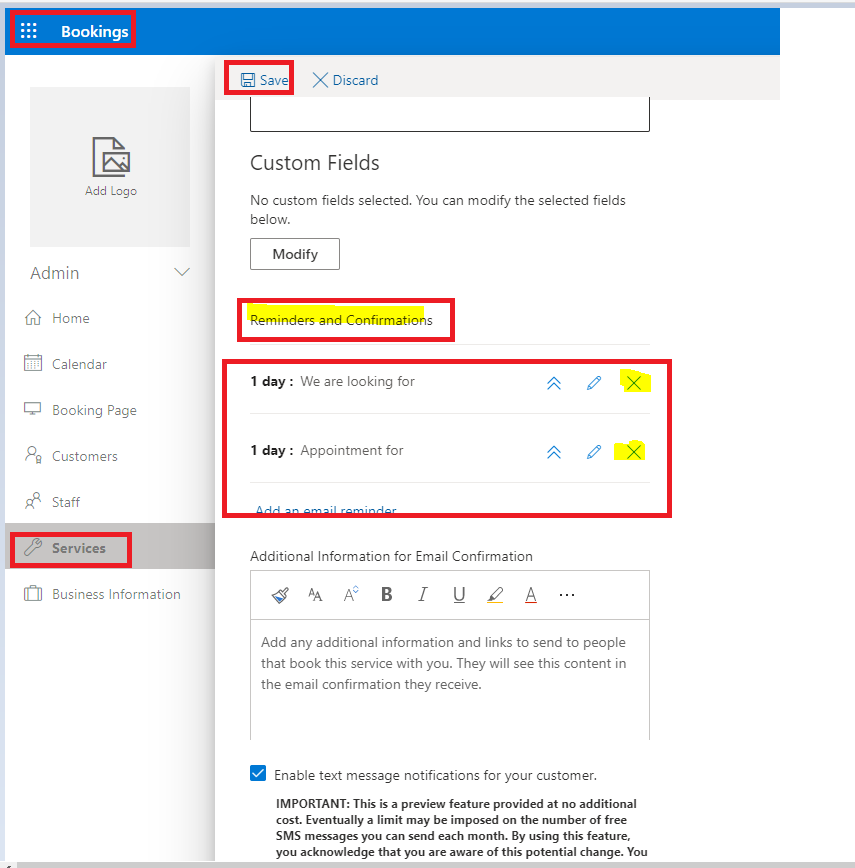This screenshot has width=855, height=868.
Task: Click the Business Information briefcase icon
Action: tap(33, 593)
